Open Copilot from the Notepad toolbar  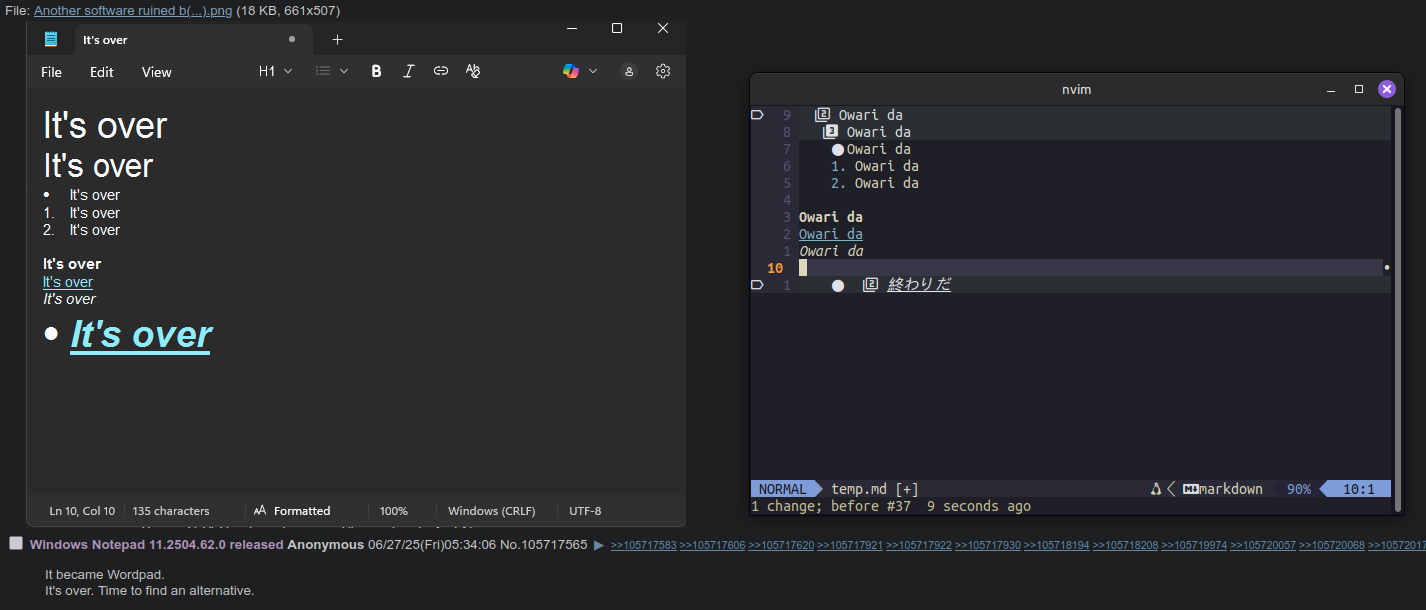tap(571, 71)
